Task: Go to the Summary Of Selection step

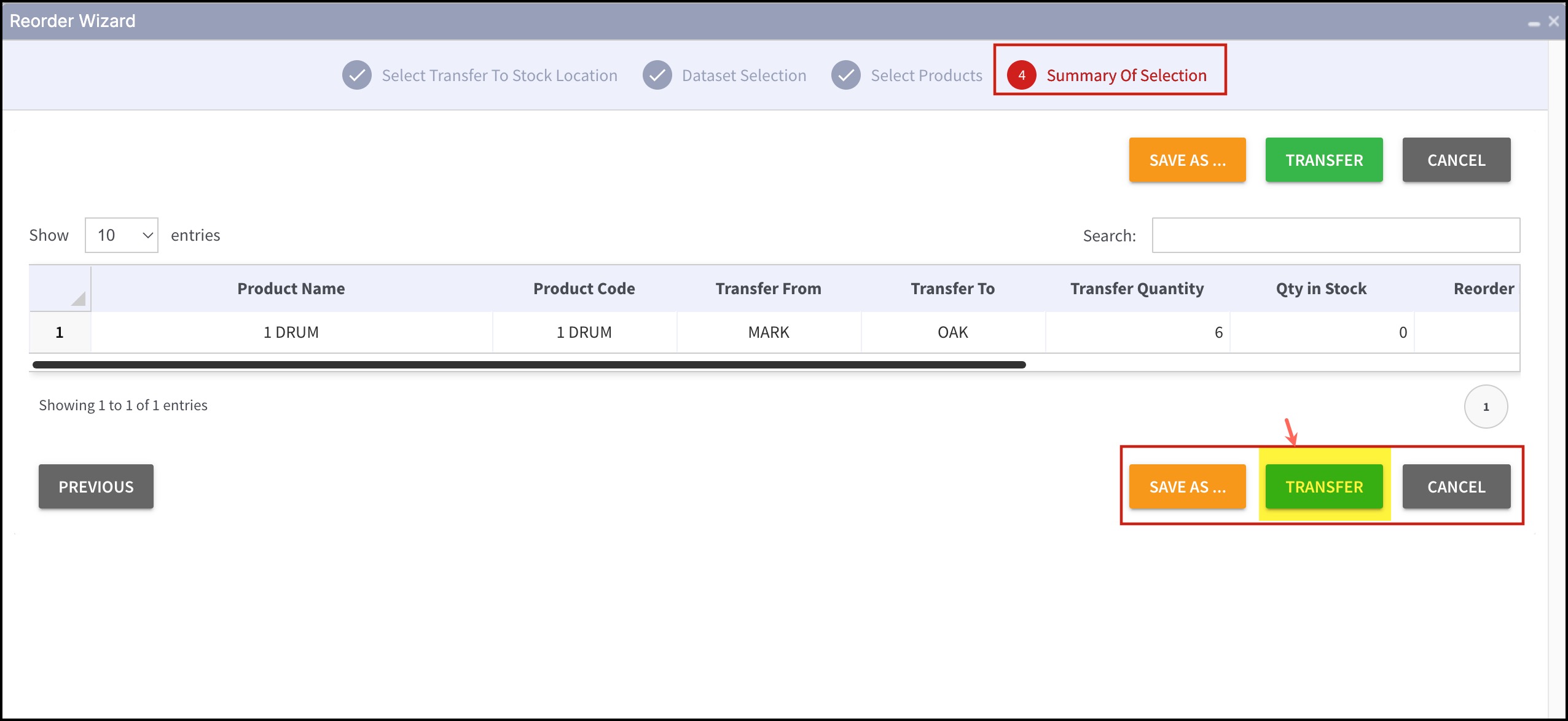Action: [1126, 76]
